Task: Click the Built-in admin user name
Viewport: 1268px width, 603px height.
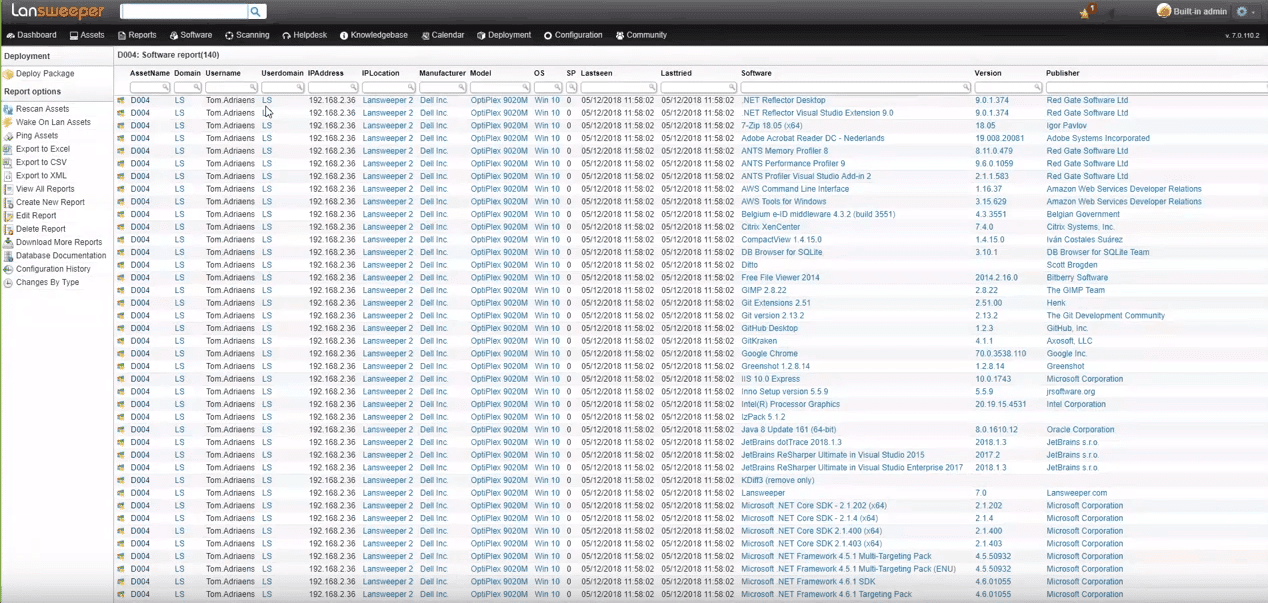Action: [x=1200, y=12]
